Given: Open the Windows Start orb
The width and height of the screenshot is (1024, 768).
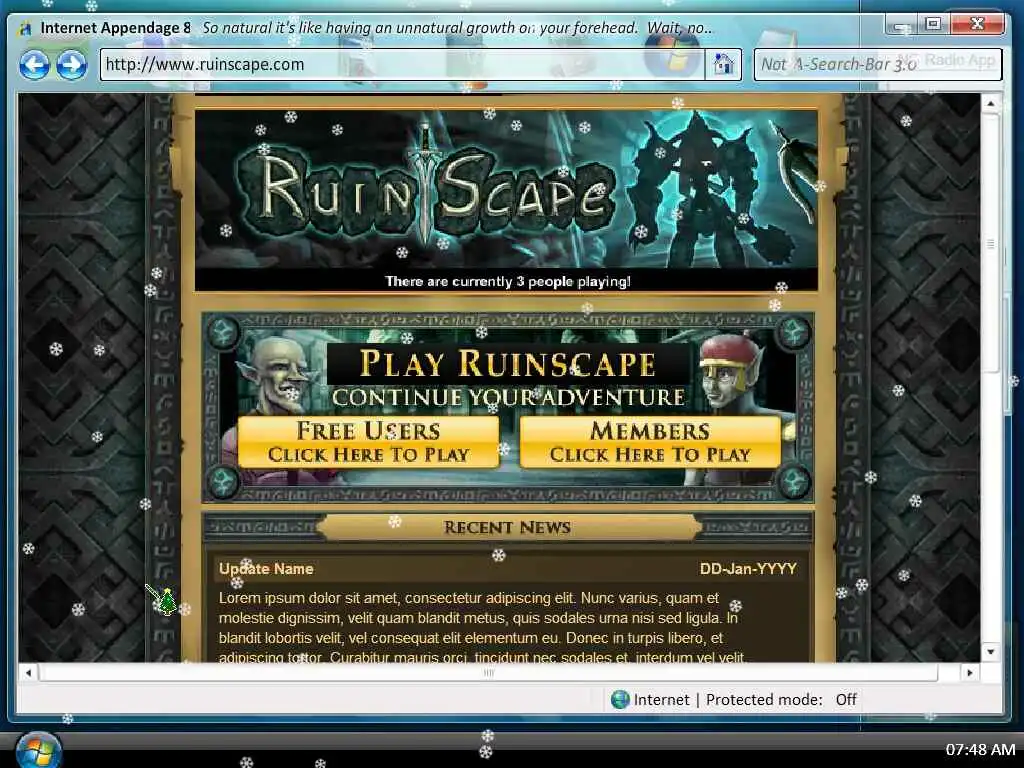Looking at the screenshot, I should pyautogui.click(x=39, y=751).
